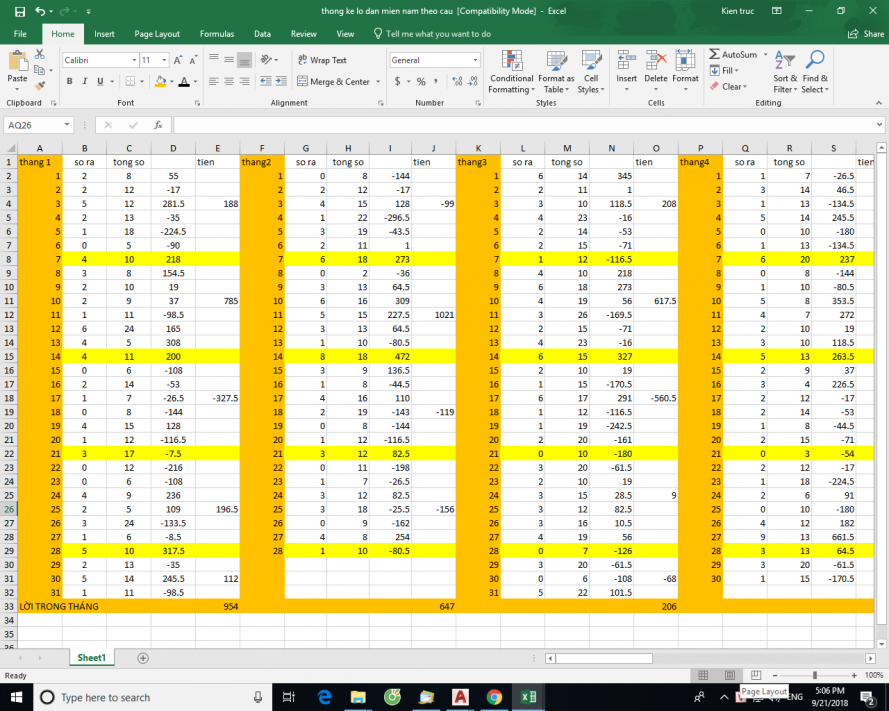Adjust the zoom slider handle
The width and height of the screenshot is (889, 711).
click(815, 675)
